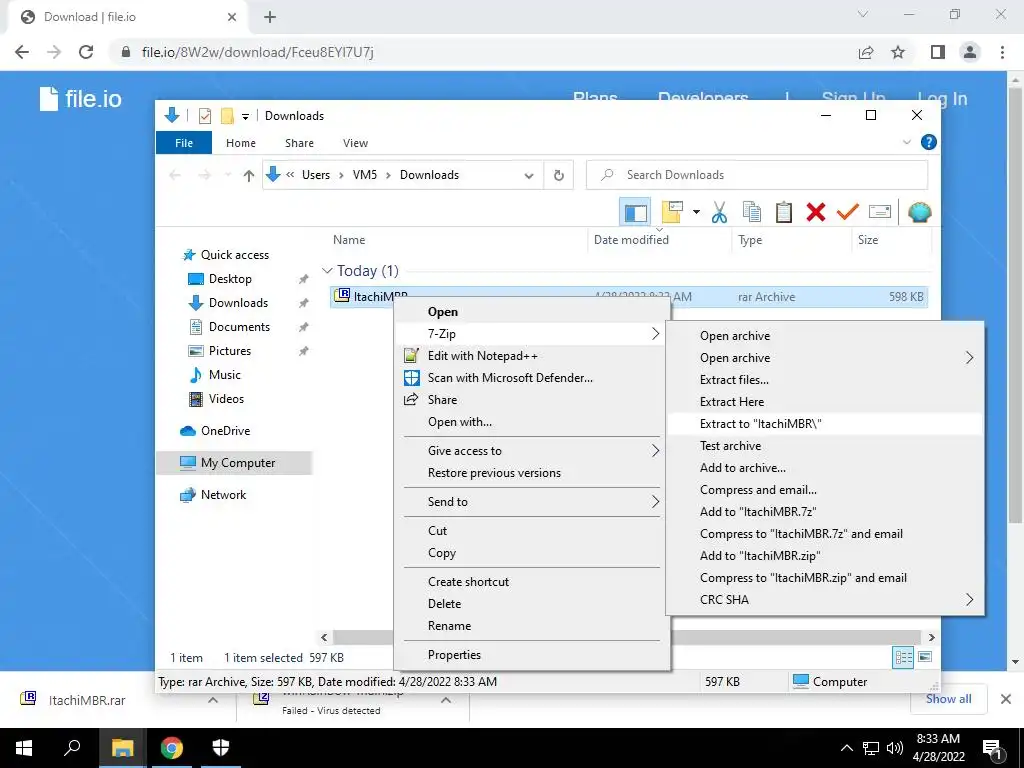Open Properties from context menu
1024x768 pixels.
(530, 655)
